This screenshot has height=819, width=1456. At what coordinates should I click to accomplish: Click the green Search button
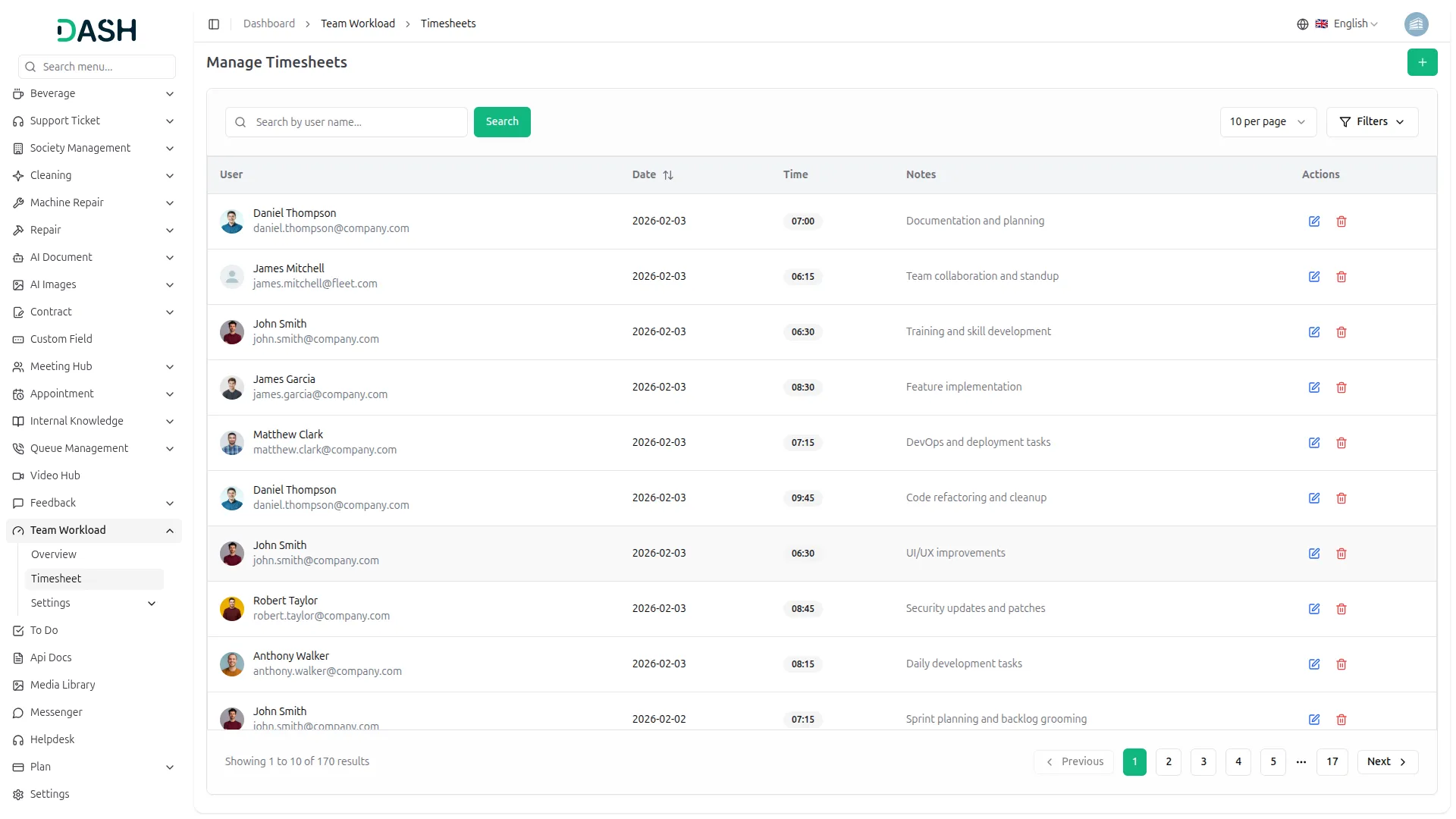pyautogui.click(x=502, y=122)
